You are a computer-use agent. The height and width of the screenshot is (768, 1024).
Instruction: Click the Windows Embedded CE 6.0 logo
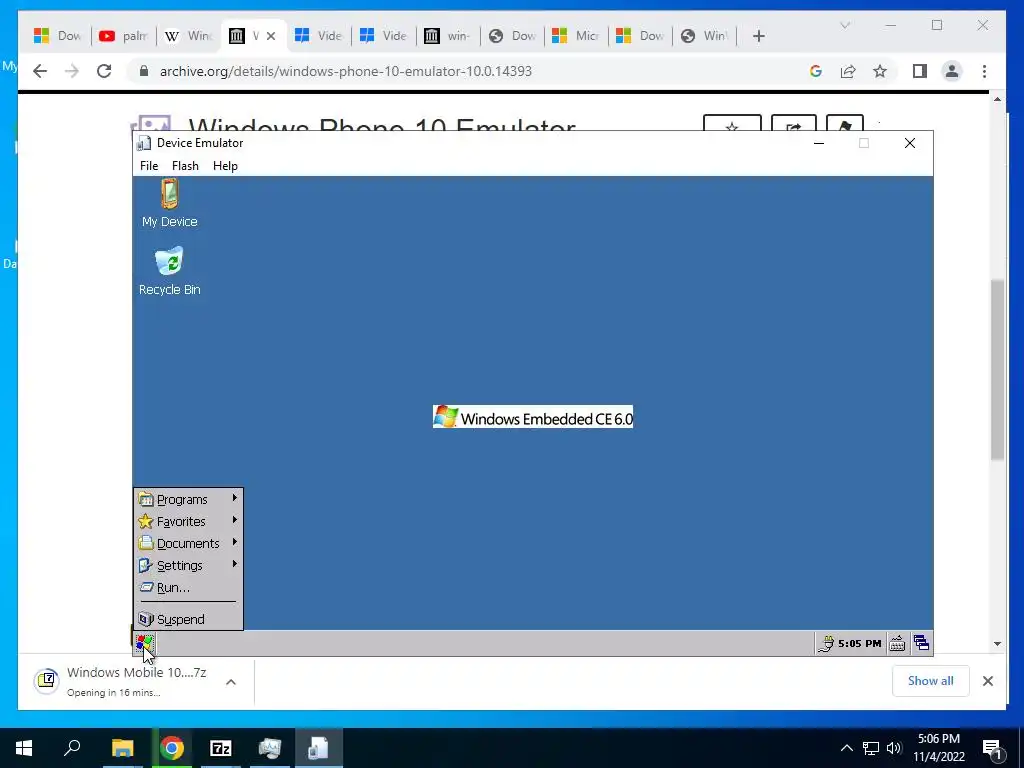click(533, 417)
